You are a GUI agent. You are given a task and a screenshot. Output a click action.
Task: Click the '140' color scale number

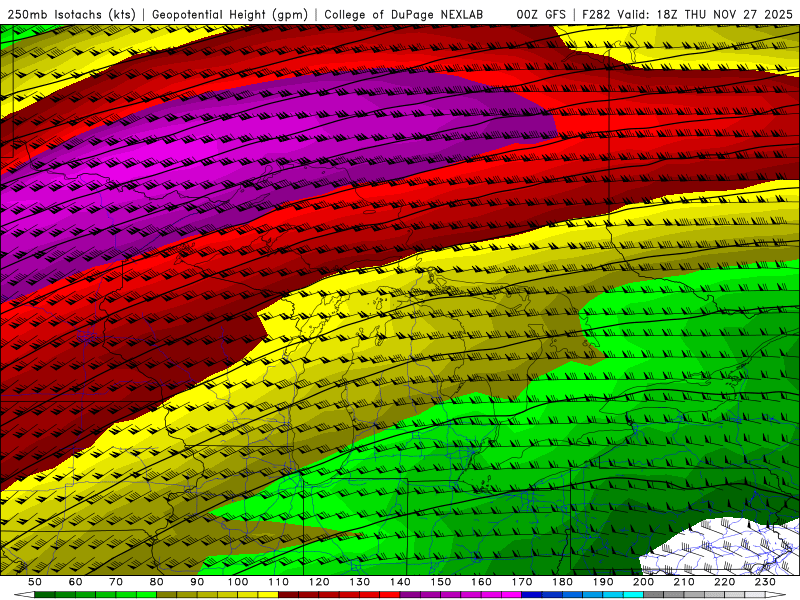400,582
